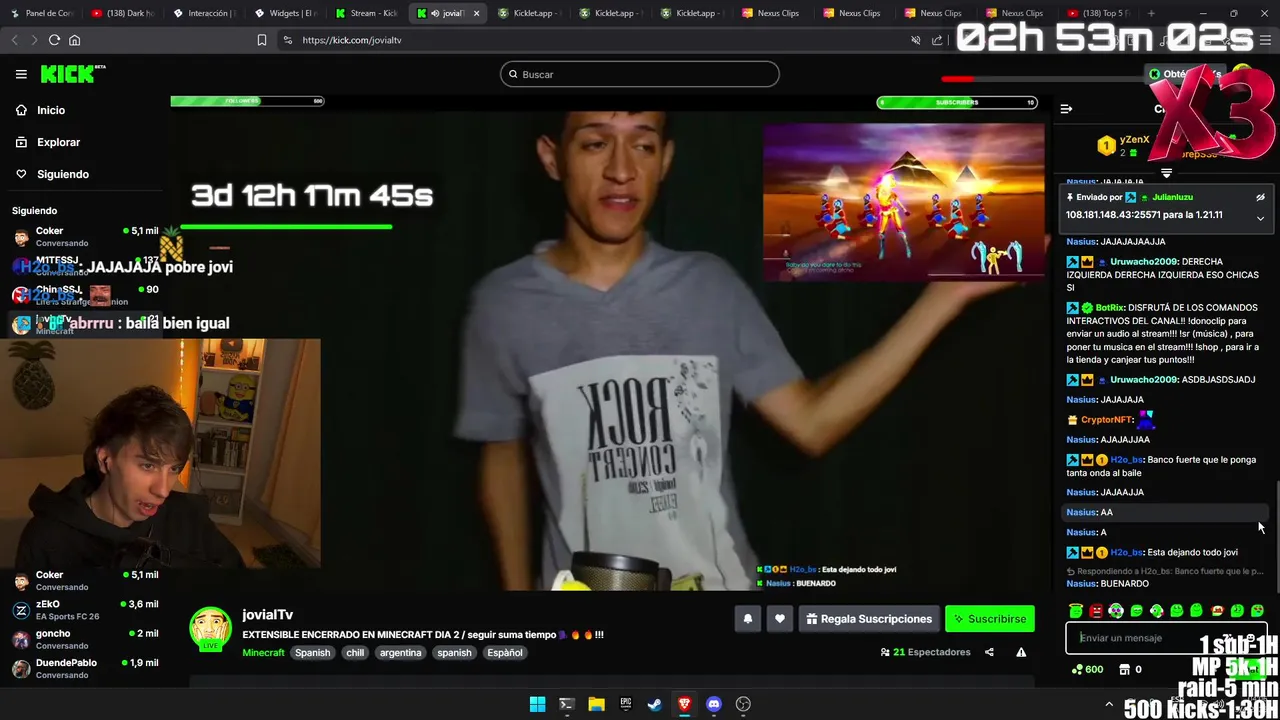This screenshot has width=1280, height=720.
Task: Select the last sick green emote
Action: [x=1257, y=611]
